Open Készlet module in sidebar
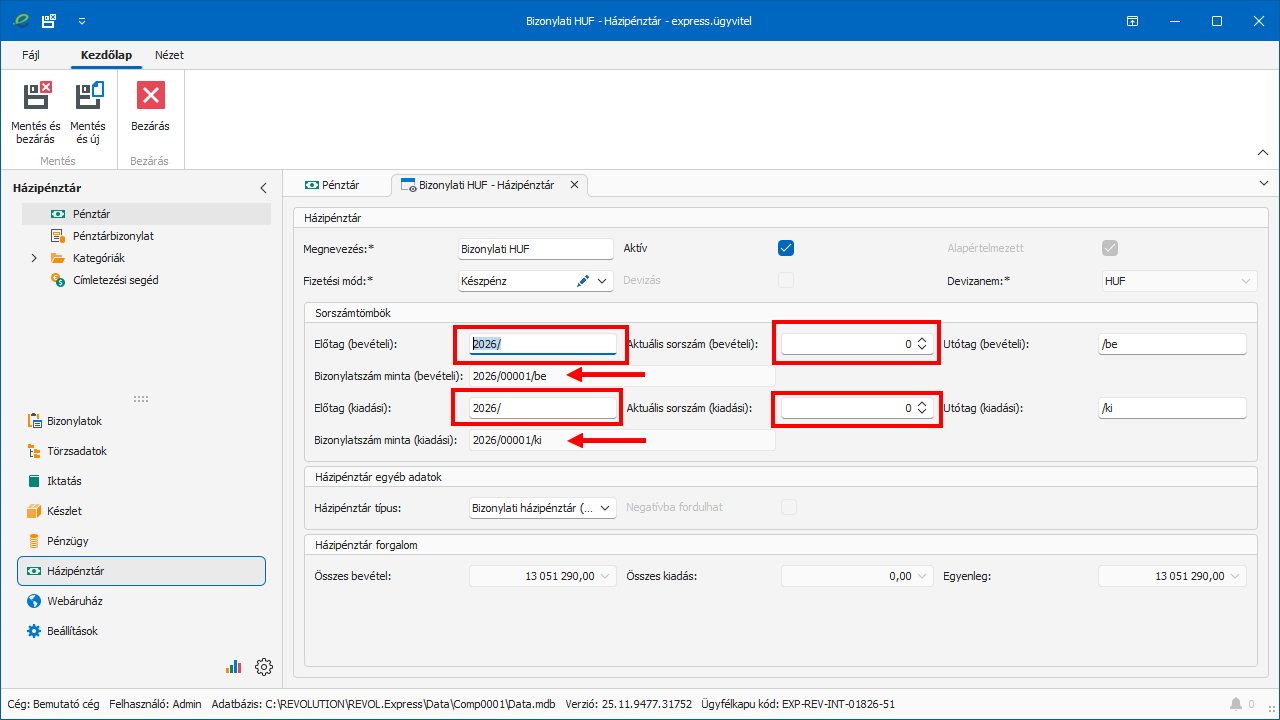 coord(64,511)
